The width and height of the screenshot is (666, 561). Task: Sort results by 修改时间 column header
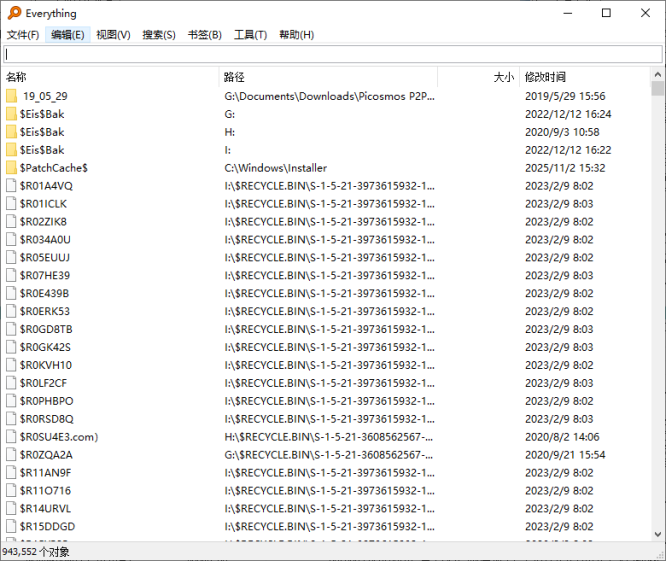coord(585,77)
